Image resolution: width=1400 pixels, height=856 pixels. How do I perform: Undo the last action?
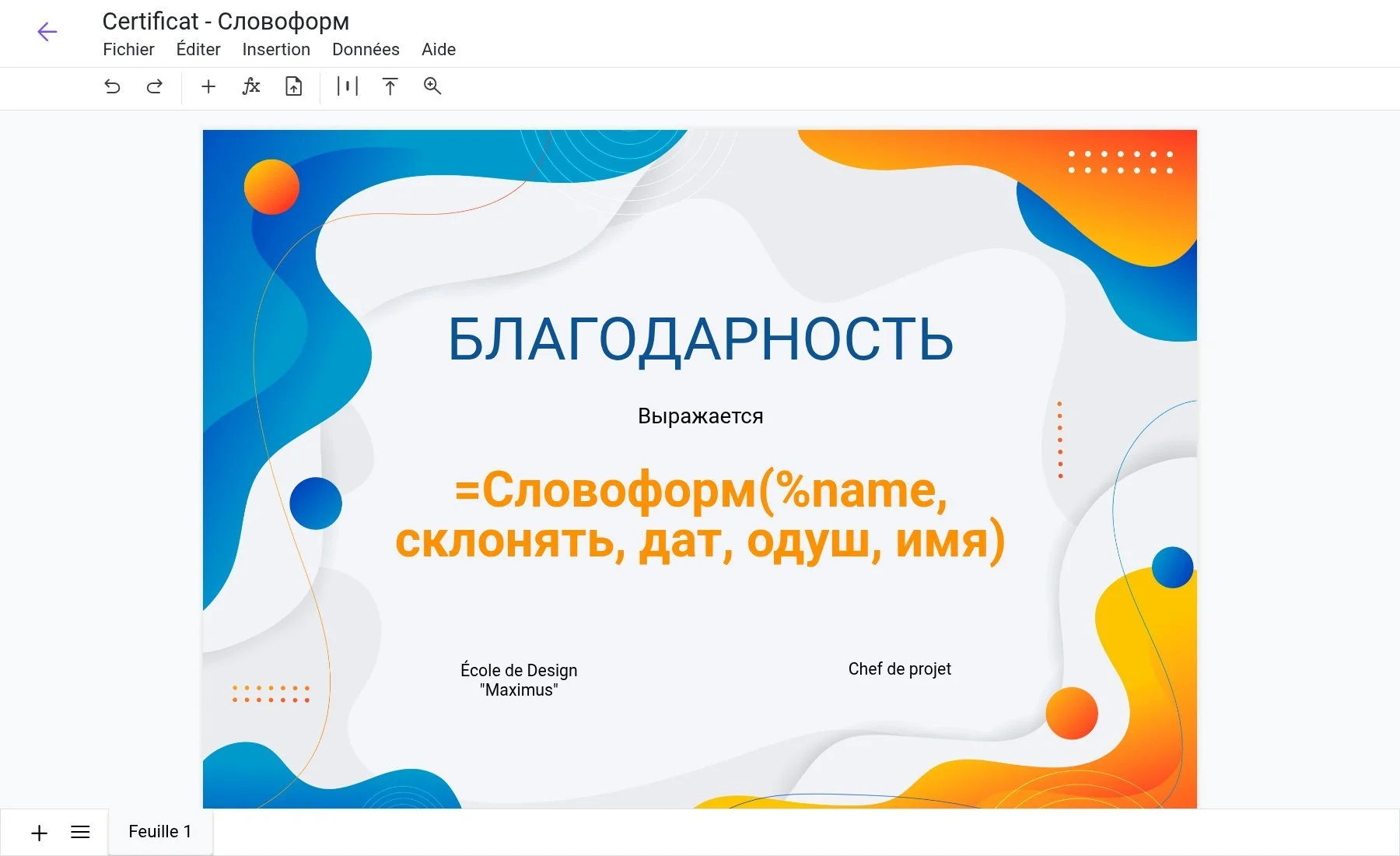pyautogui.click(x=112, y=86)
